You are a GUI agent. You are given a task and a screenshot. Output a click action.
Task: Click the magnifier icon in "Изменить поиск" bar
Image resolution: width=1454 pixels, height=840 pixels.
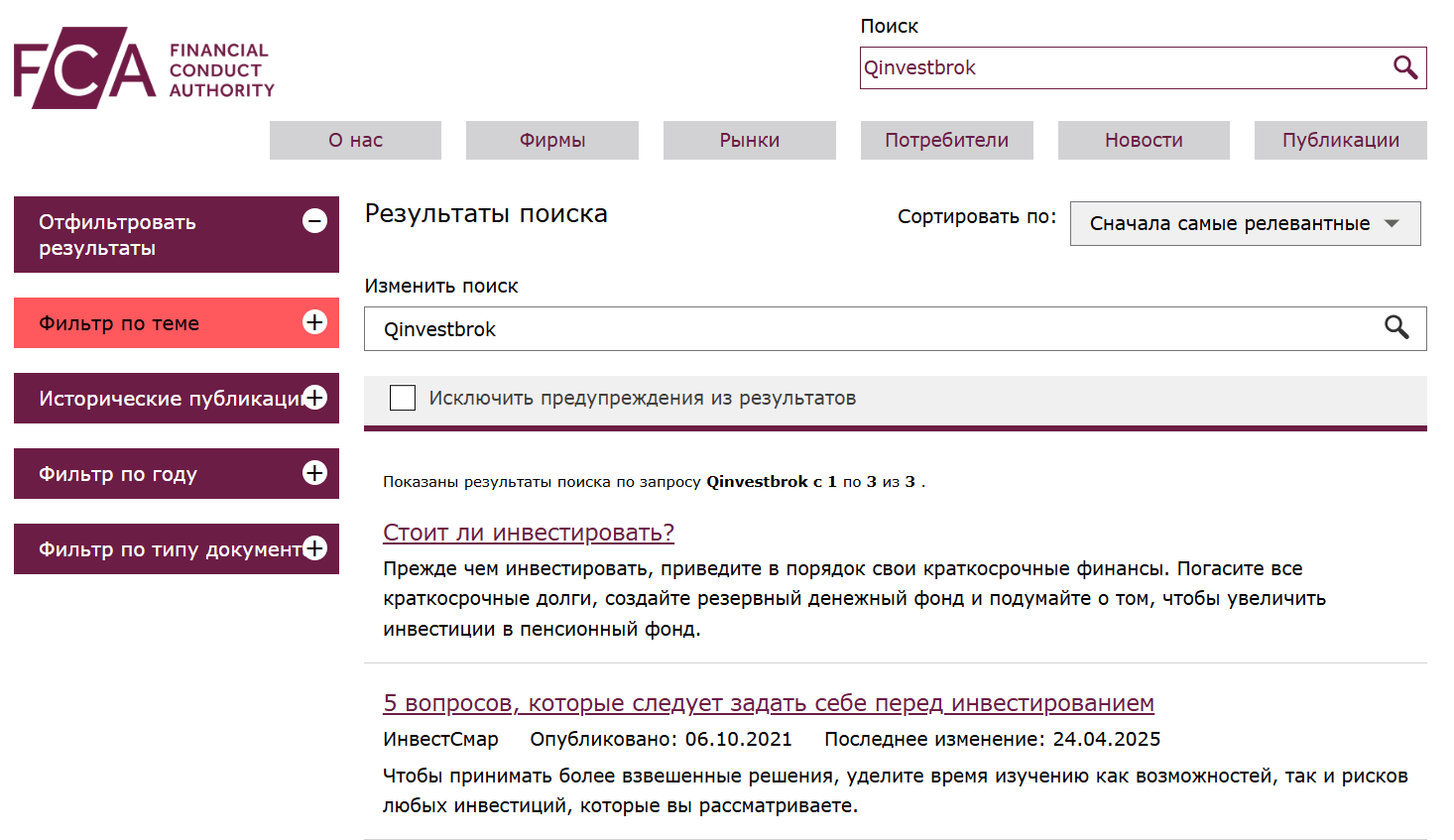[x=1397, y=328]
